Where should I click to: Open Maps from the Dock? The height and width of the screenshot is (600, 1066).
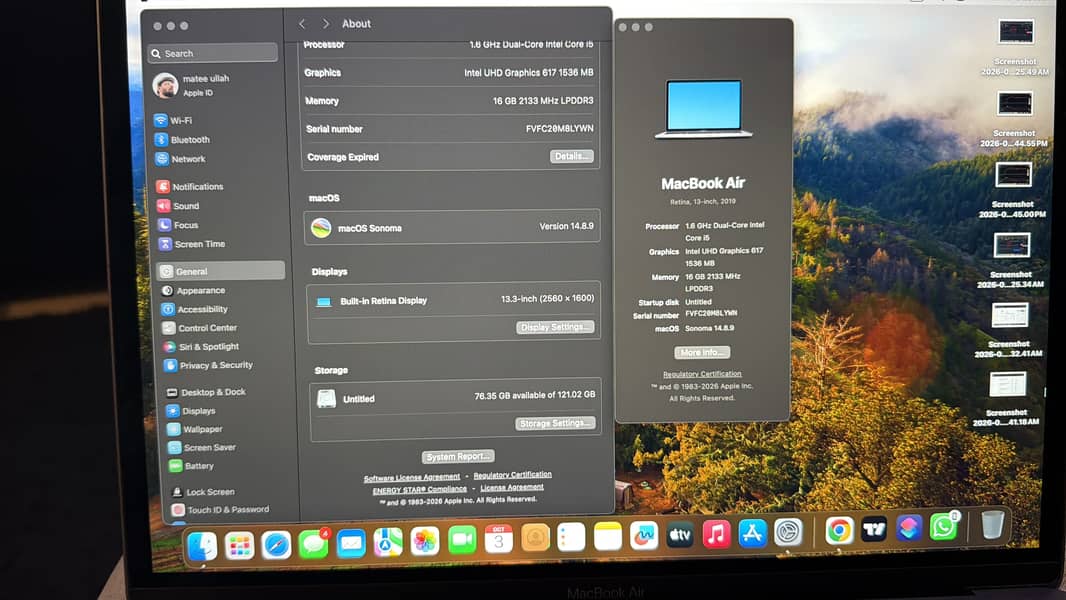388,542
